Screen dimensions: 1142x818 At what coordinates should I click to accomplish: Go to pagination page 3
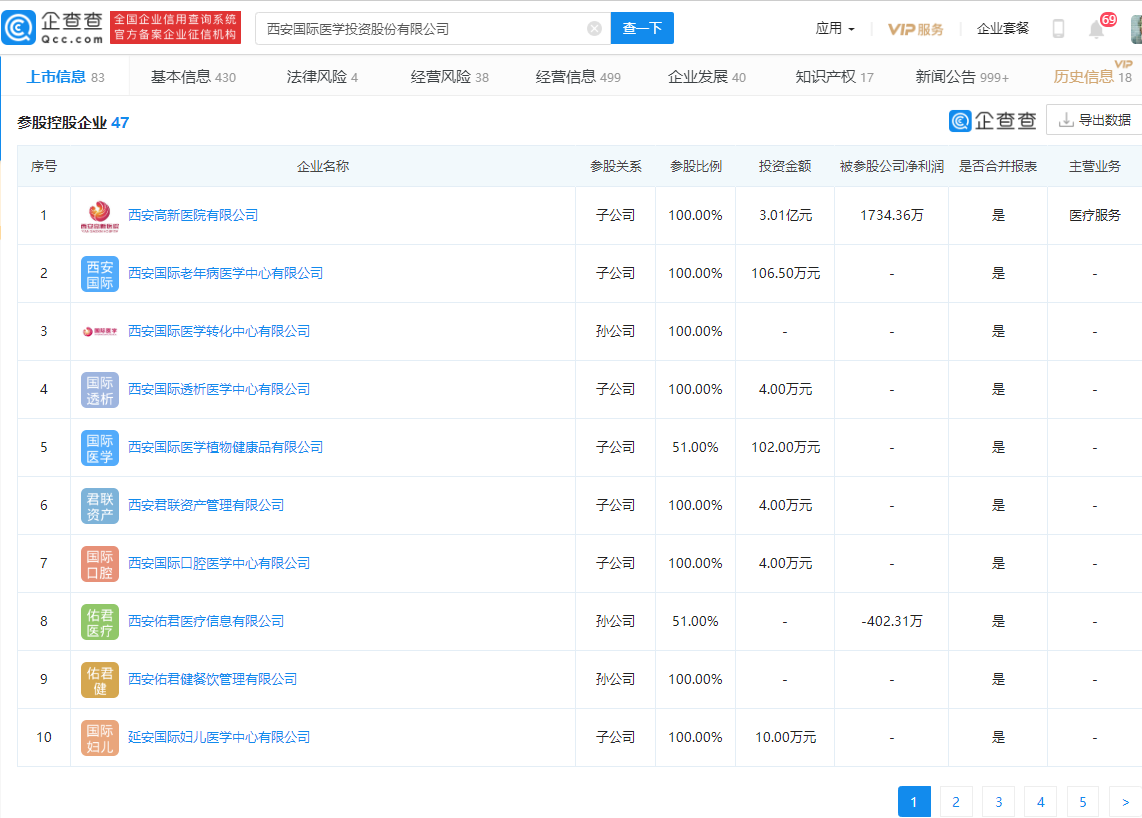click(999, 801)
